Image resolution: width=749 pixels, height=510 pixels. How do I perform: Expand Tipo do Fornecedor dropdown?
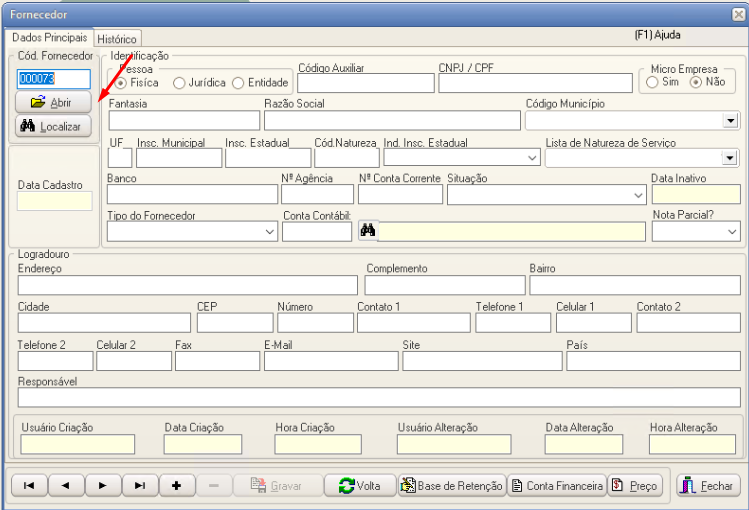[270, 232]
